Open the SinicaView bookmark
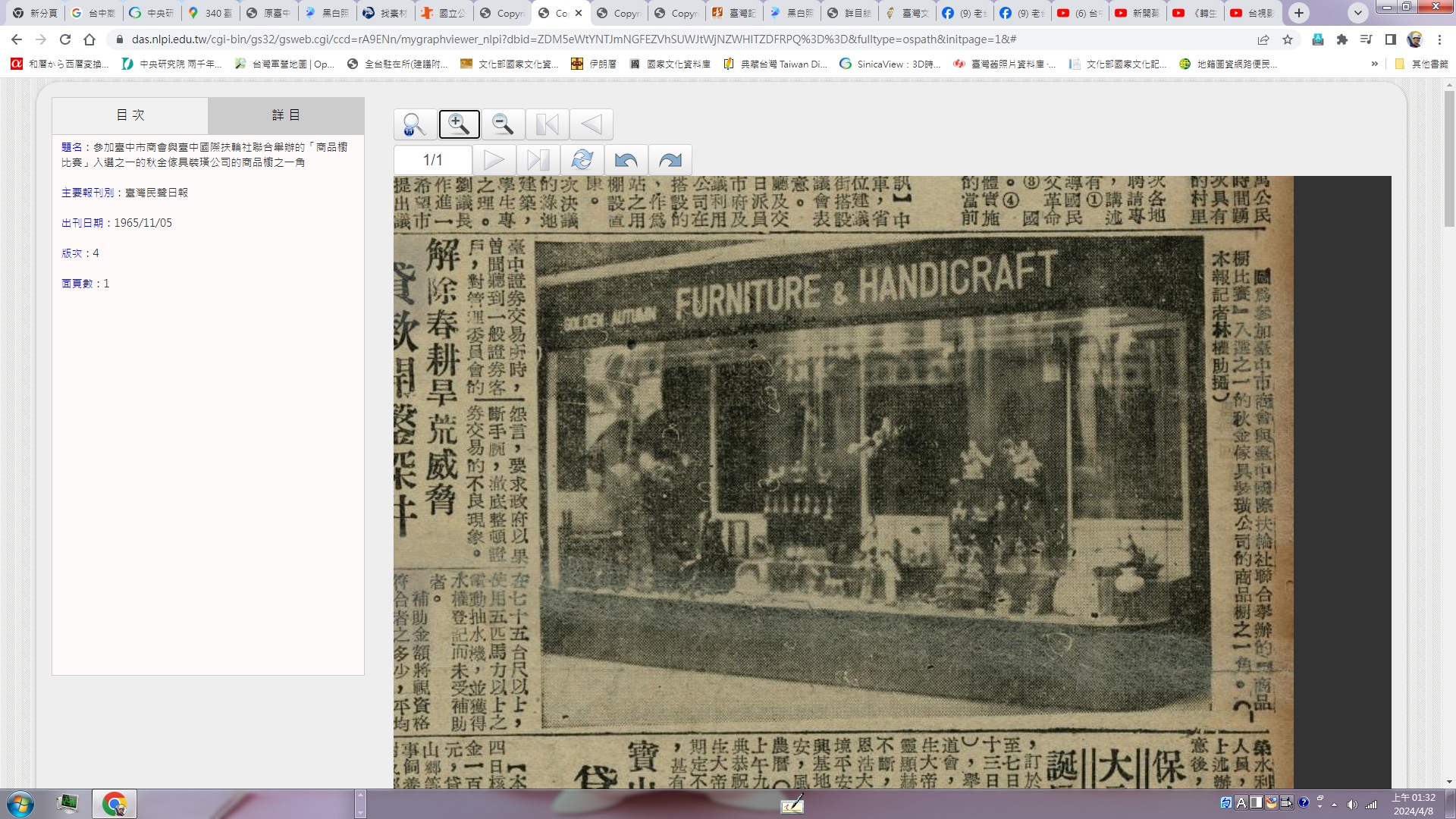1456x819 pixels. tap(890, 64)
